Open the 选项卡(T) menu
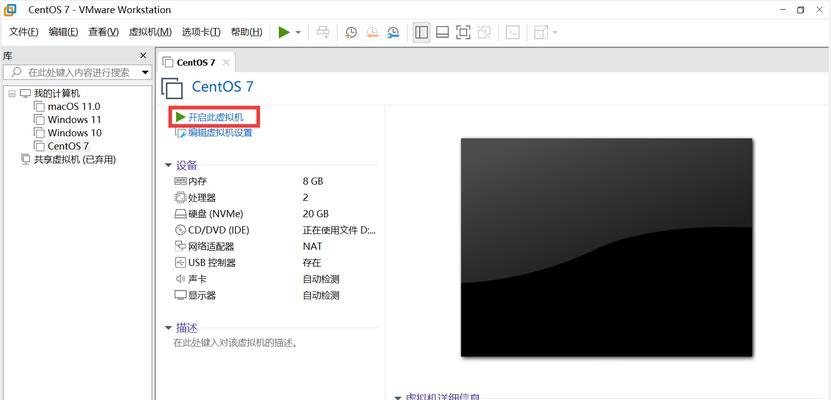831x400 pixels. pos(201,32)
